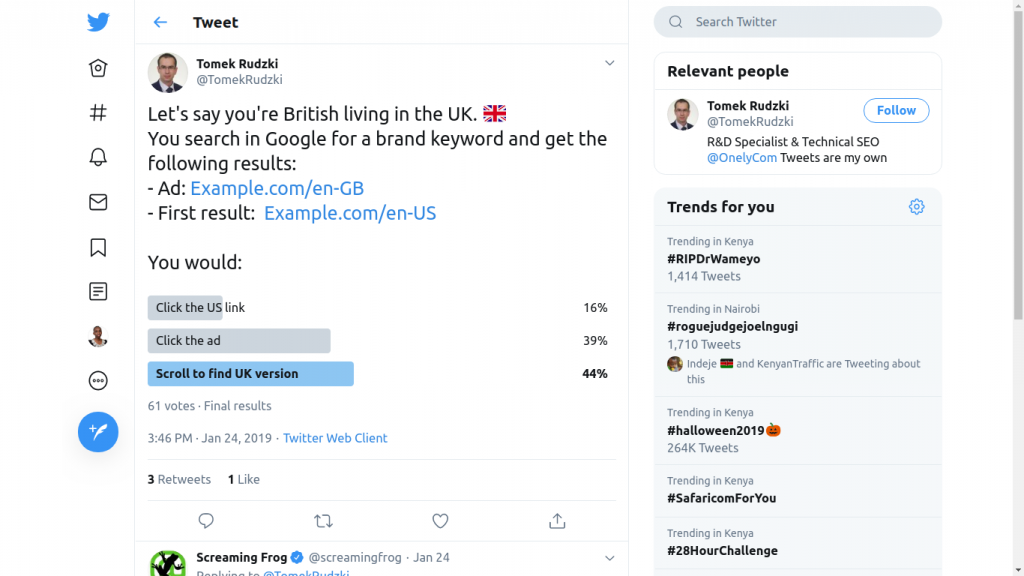Viewport: 1024px width, 576px height.
Task: Expand the tweet options chevron
Action: pos(609,64)
